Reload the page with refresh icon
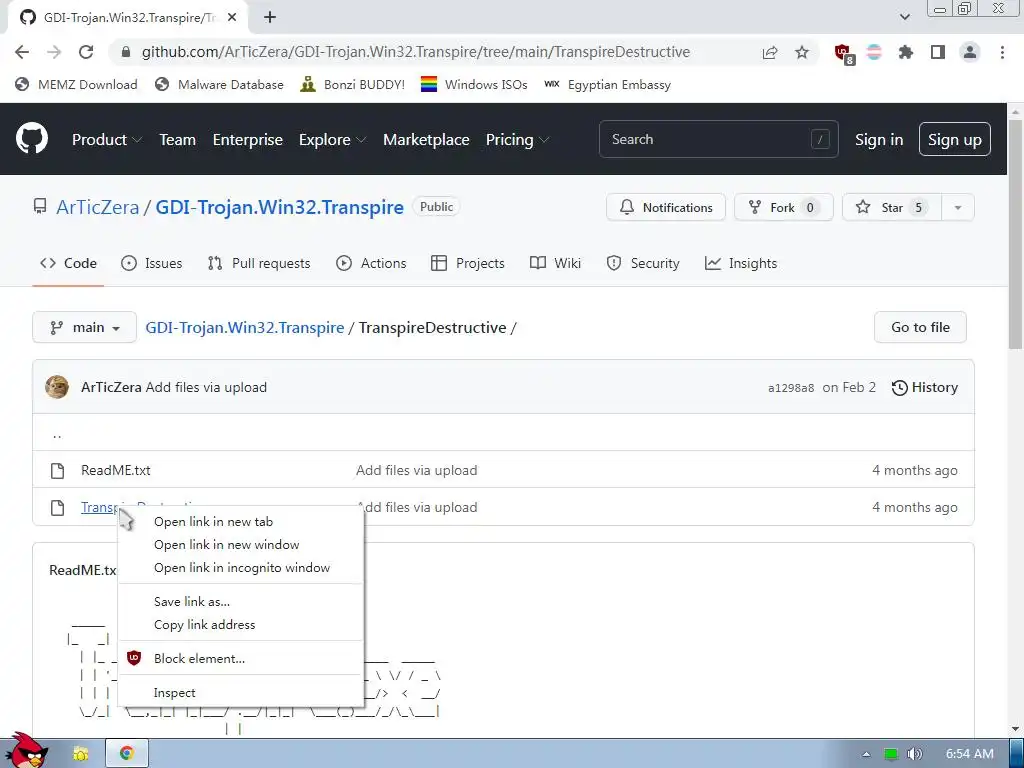This screenshot has height=768, width=1024. [x=86, y=52]
